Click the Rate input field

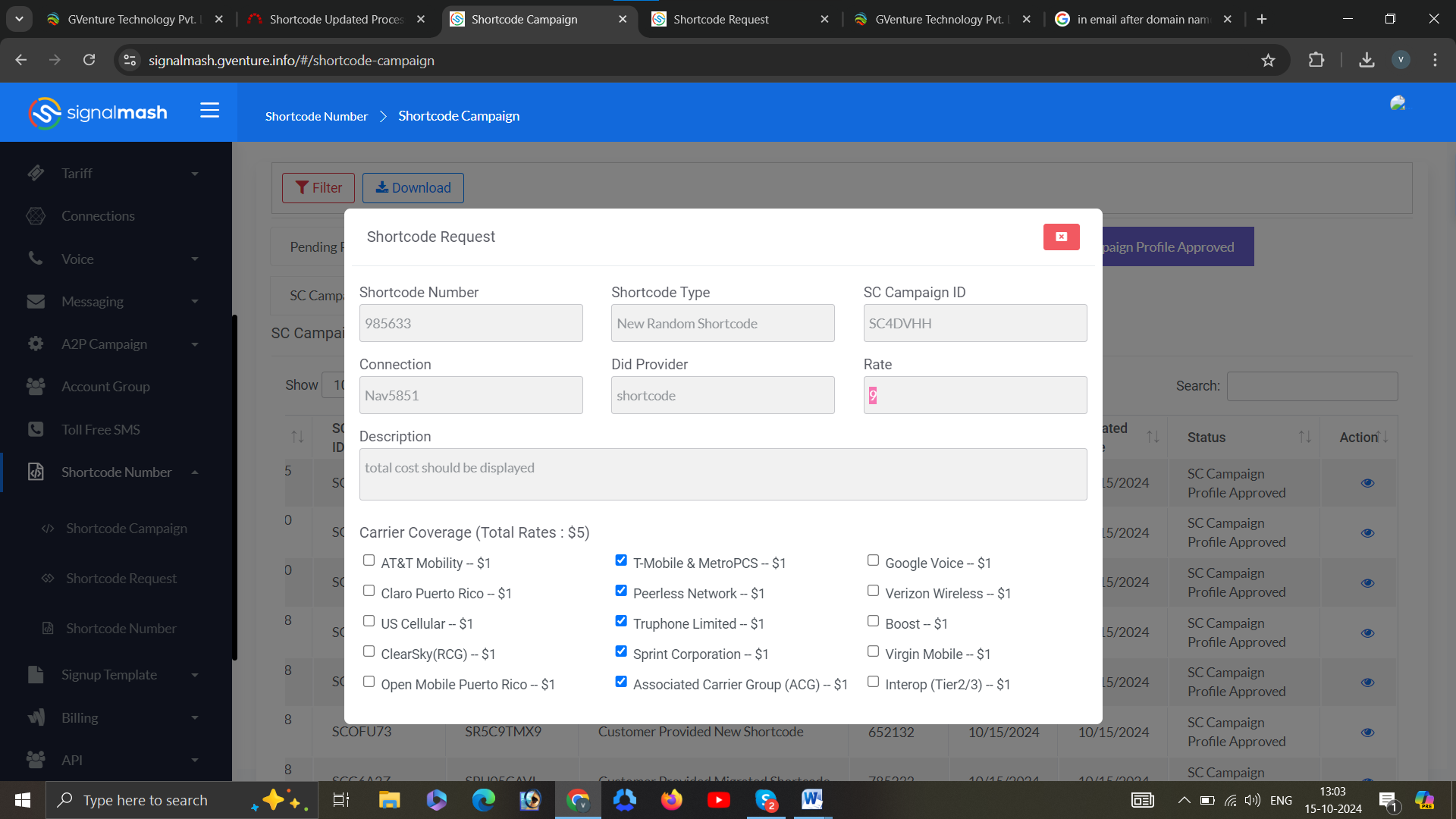pos(974,396)
